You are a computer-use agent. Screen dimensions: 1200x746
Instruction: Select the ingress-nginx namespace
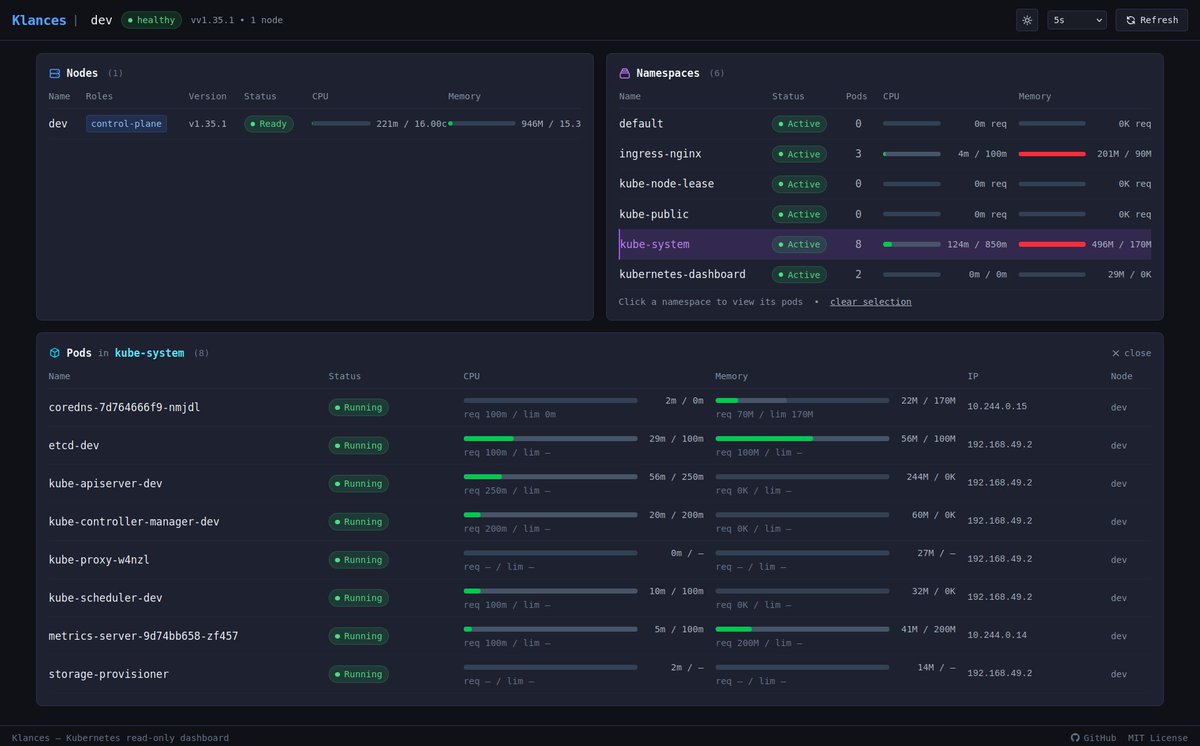pyautogui.click(x=885, y=154)
